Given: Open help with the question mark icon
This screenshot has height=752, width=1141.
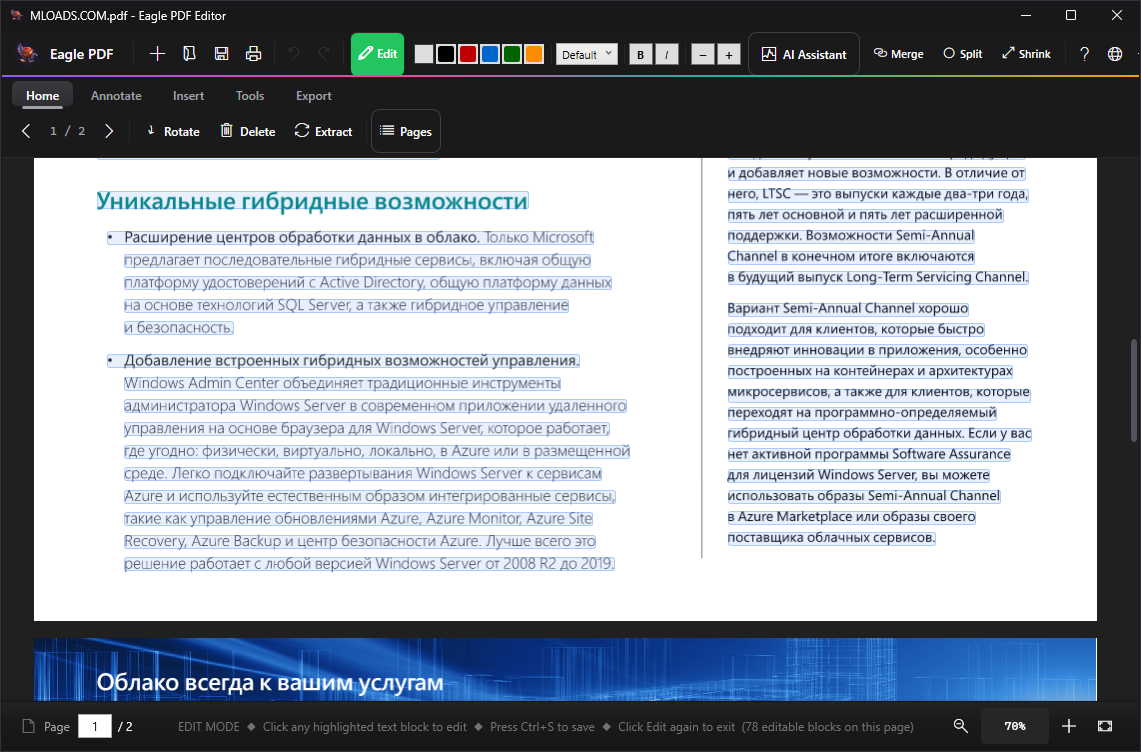Looking at the screenshot, I should point(1084,54).
